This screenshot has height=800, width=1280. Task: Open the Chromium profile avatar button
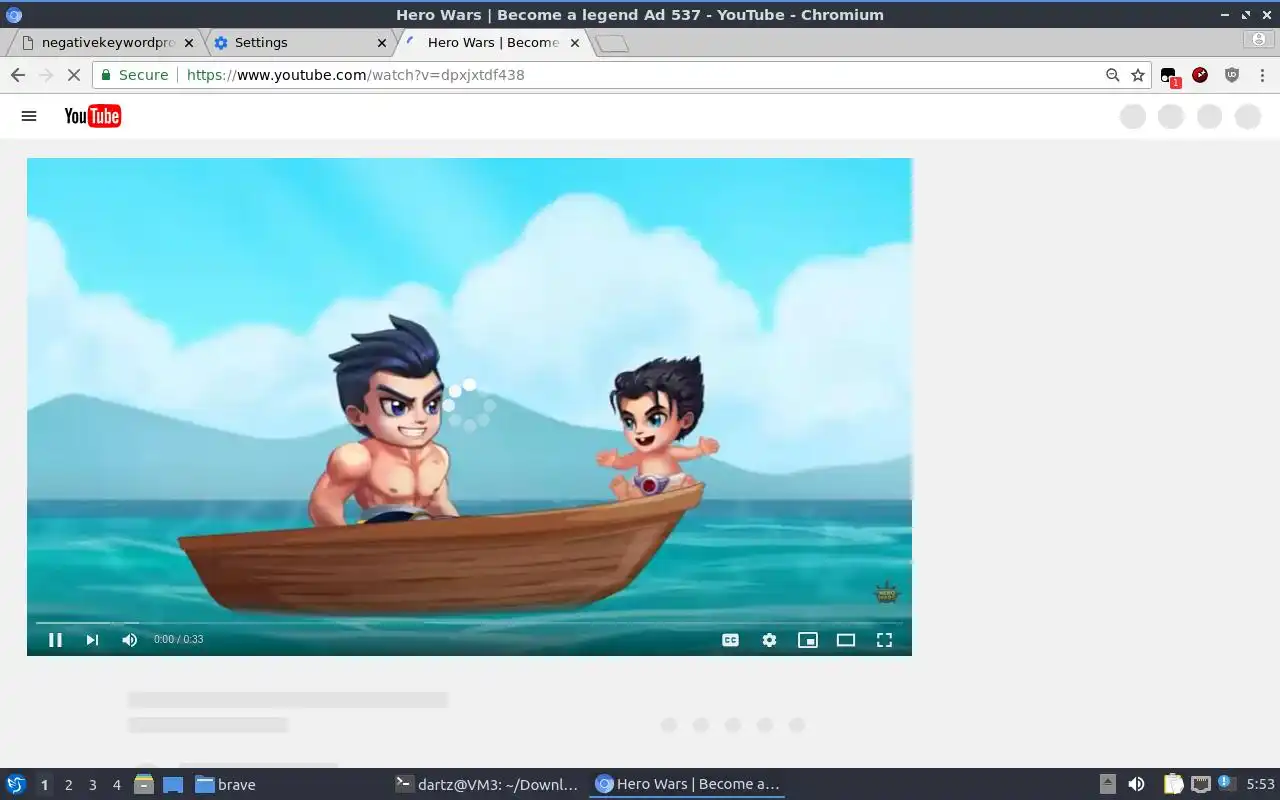click(1258, 40)
